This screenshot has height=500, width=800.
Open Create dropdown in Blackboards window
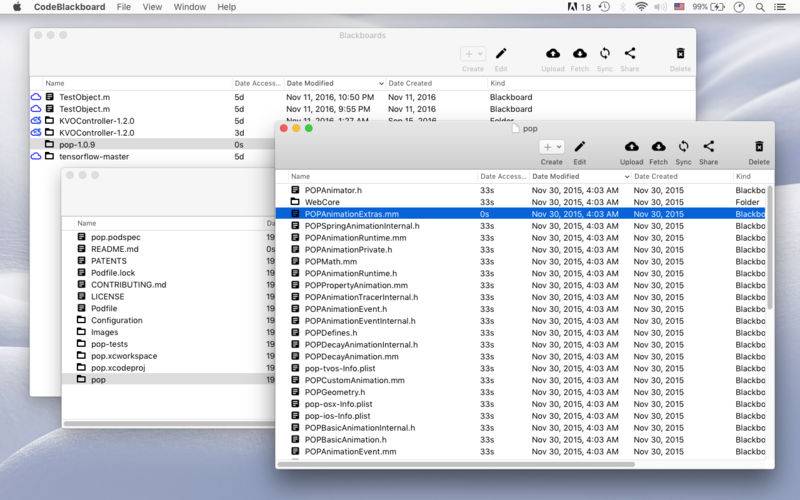pyautogui.click(x=473, y=54)
